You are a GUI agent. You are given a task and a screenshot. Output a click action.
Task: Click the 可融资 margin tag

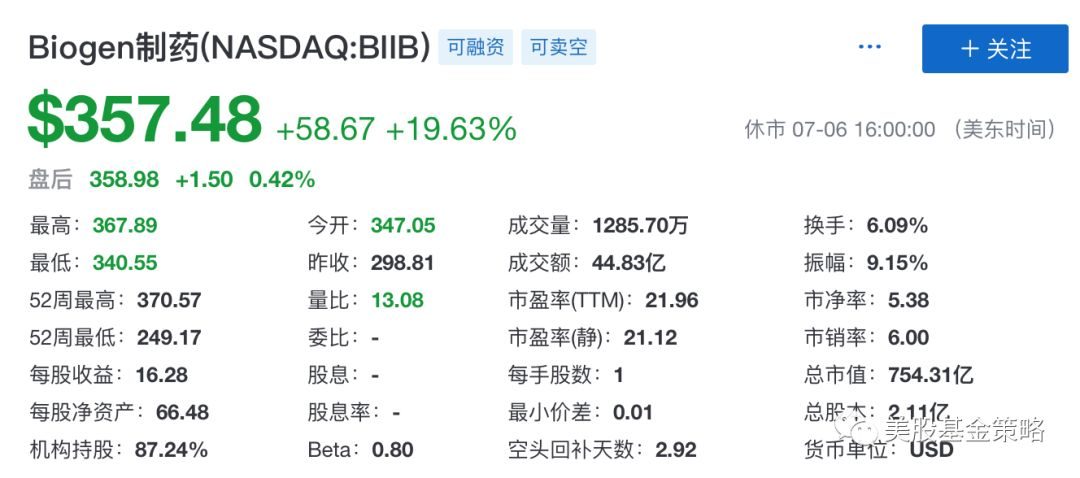coord(475,47)
